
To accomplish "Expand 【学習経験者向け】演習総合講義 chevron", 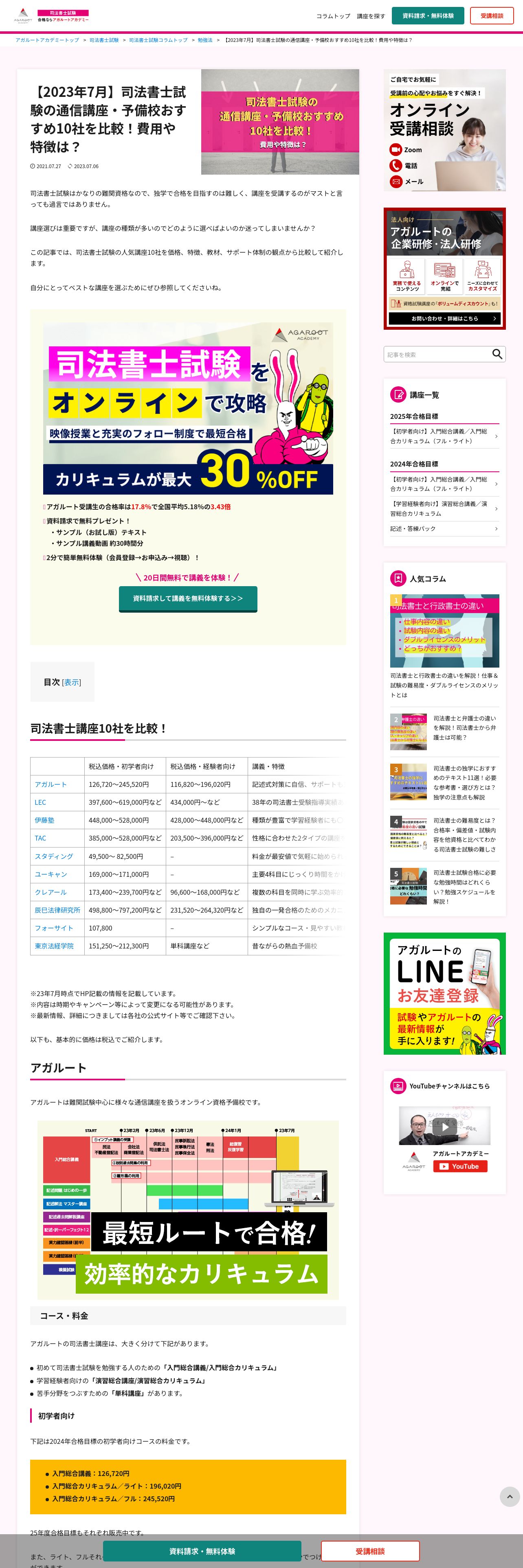I will point(496,508).
